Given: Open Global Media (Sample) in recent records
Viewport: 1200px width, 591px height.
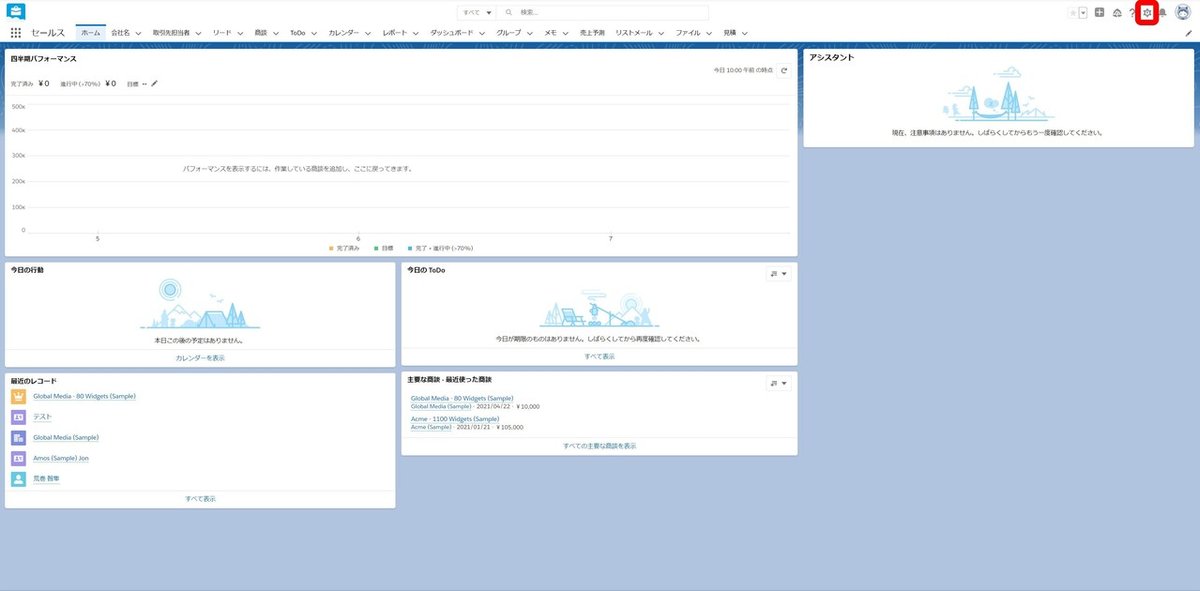Looking at the screenshot, I should [x=66, y=437].
